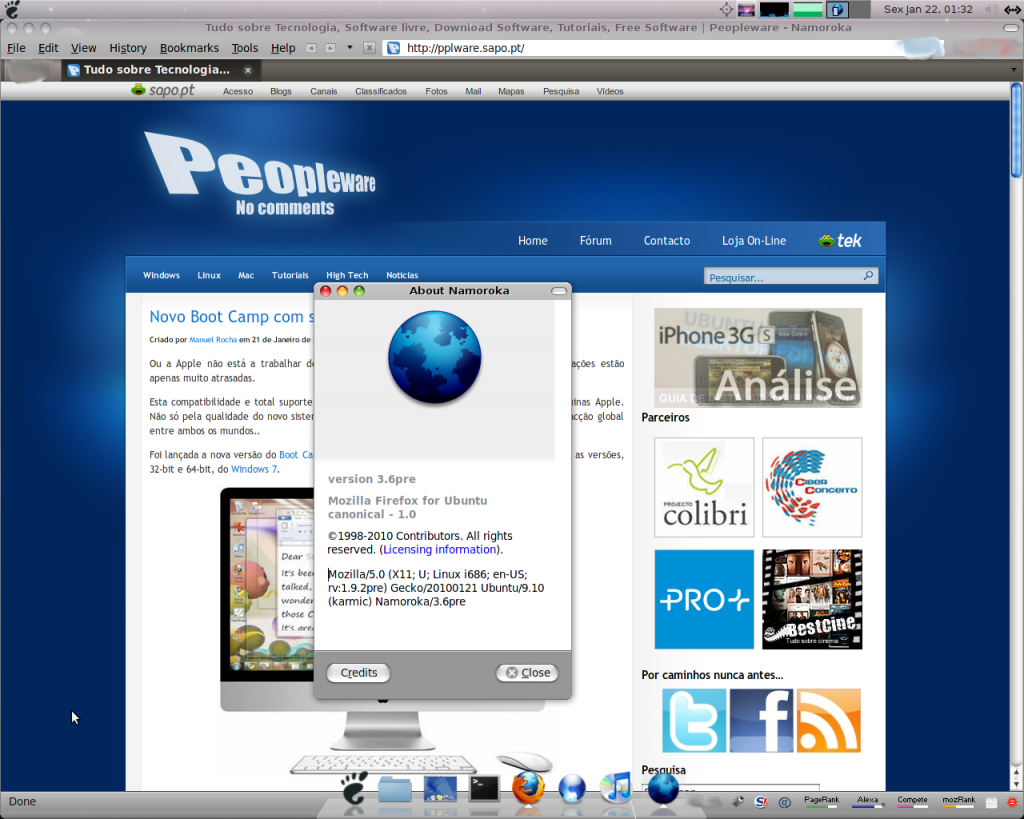
Task: Open the Loja On-Line link
Action: [x=754, y=240]
